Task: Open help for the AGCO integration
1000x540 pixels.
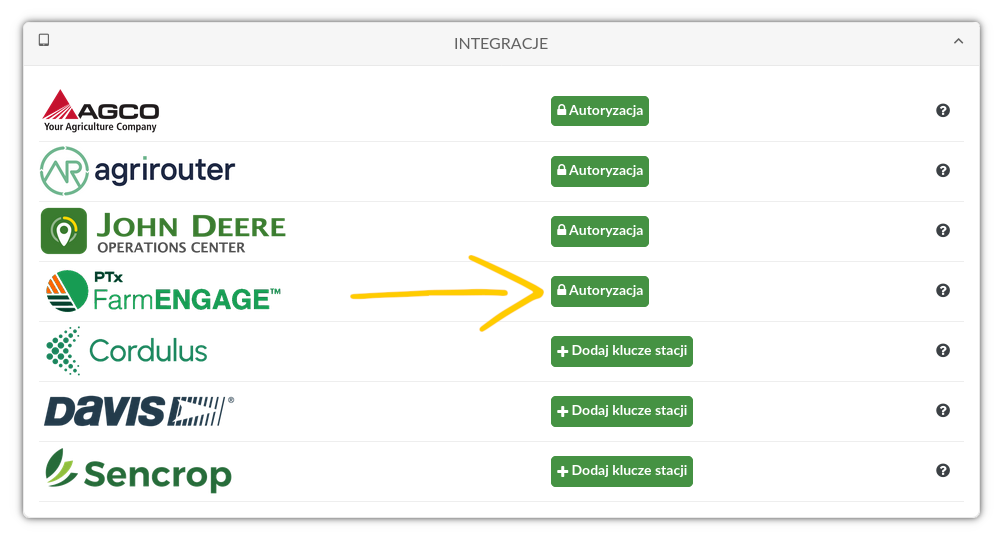Action: pos(942,111)
